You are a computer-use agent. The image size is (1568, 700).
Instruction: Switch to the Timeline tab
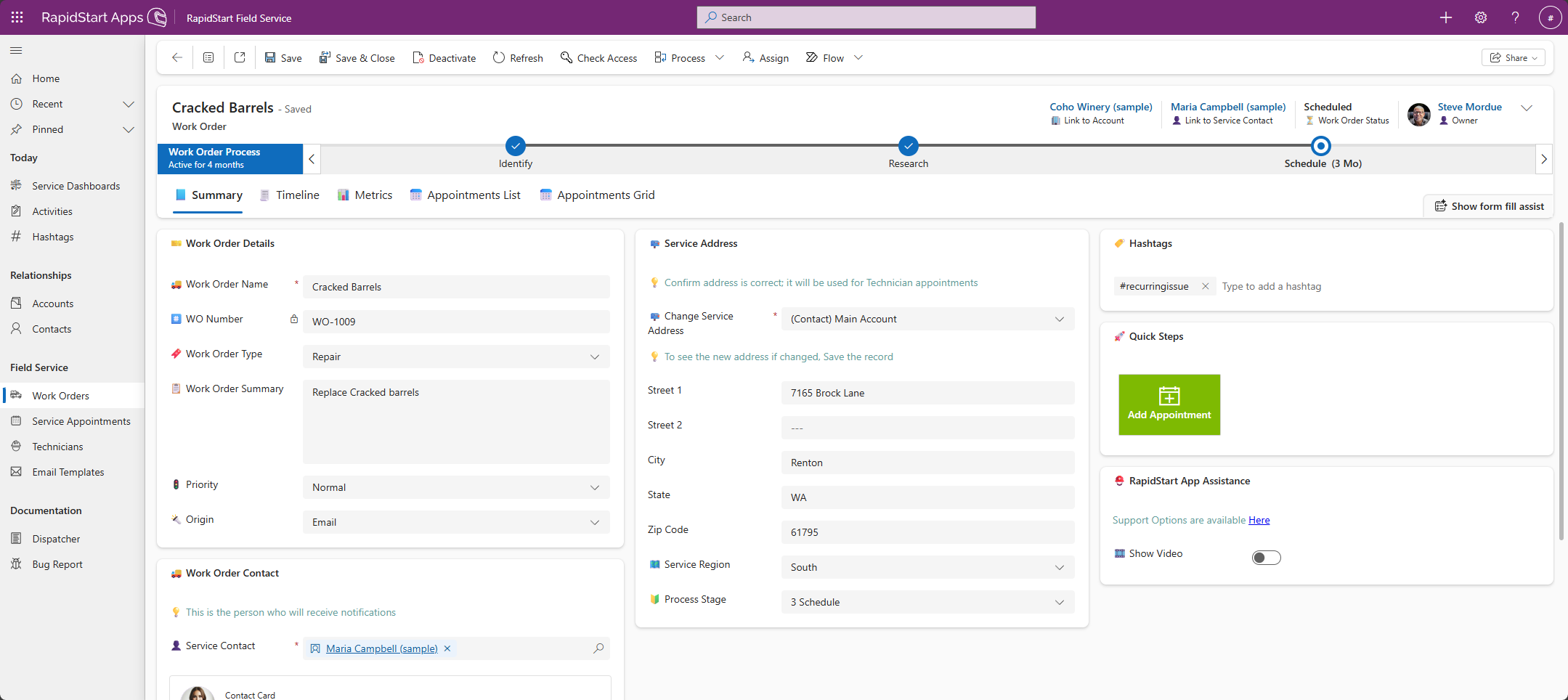(x=289, y=195)
